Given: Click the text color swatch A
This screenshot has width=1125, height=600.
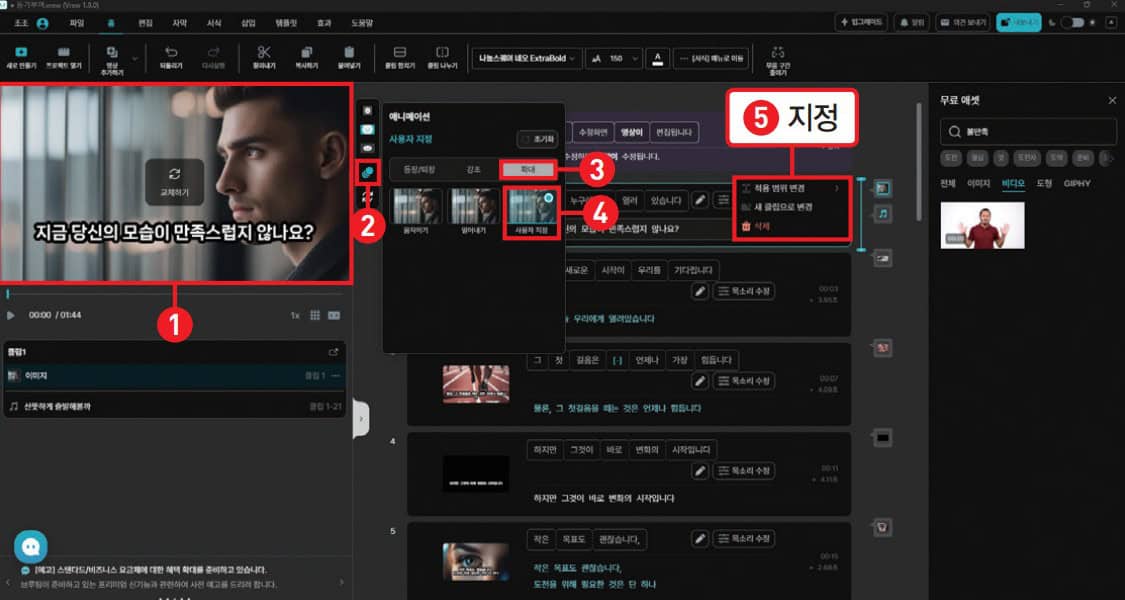Looking at the screenshot, I should point(657,58).
